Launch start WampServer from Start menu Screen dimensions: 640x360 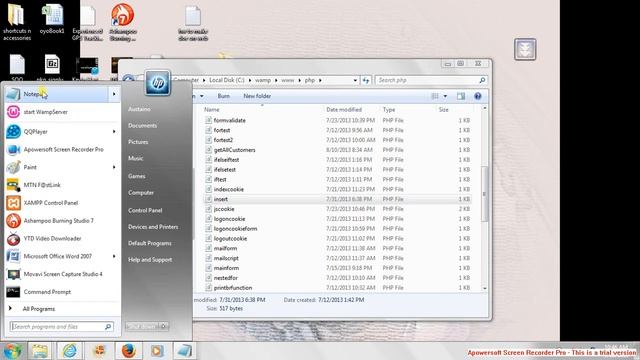[x=63, y=112]
